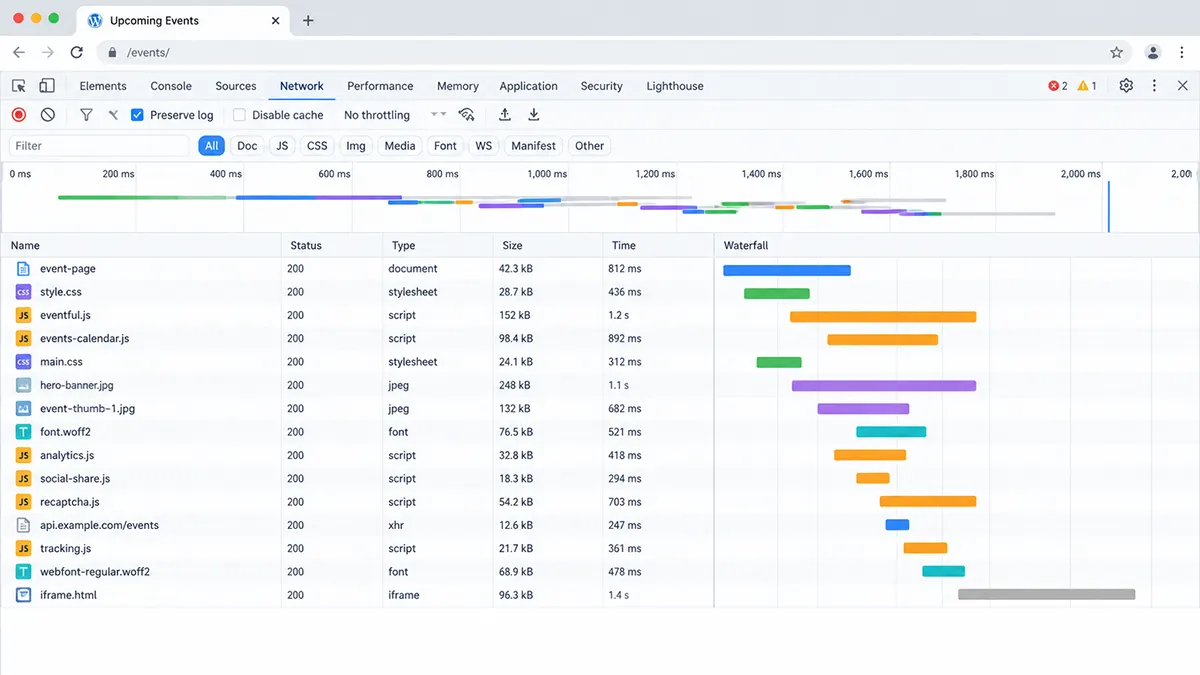Bookmark this page with the star
Image resolution: width=1200 pixels, height=675 pixels.
tap(1117, 52)
